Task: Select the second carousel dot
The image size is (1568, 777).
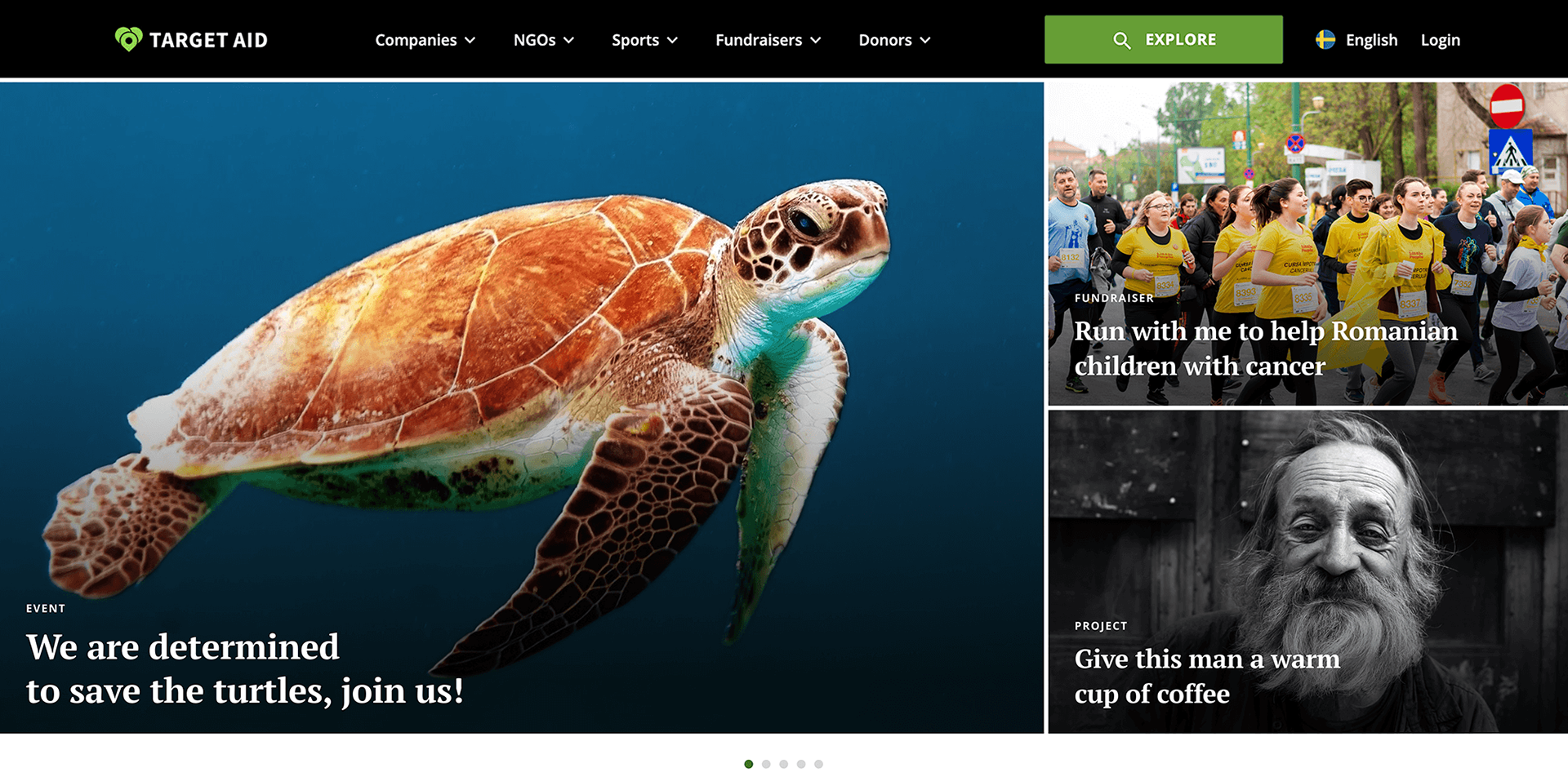Action: [x=766, y=764]
